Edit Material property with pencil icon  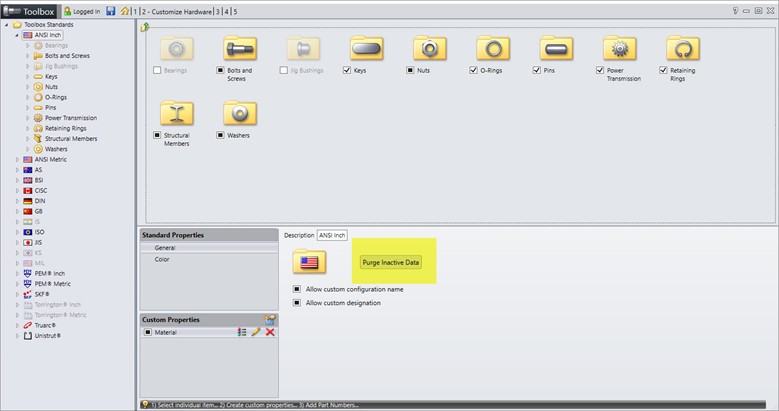click(256, 332)
